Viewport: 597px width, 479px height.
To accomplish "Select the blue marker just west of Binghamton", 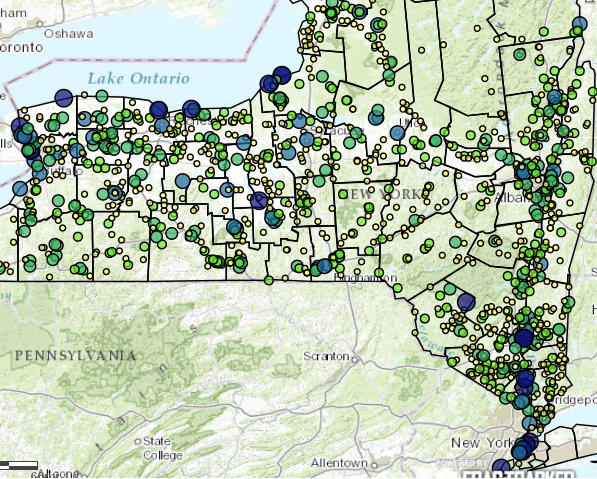I will click(325, 266).
